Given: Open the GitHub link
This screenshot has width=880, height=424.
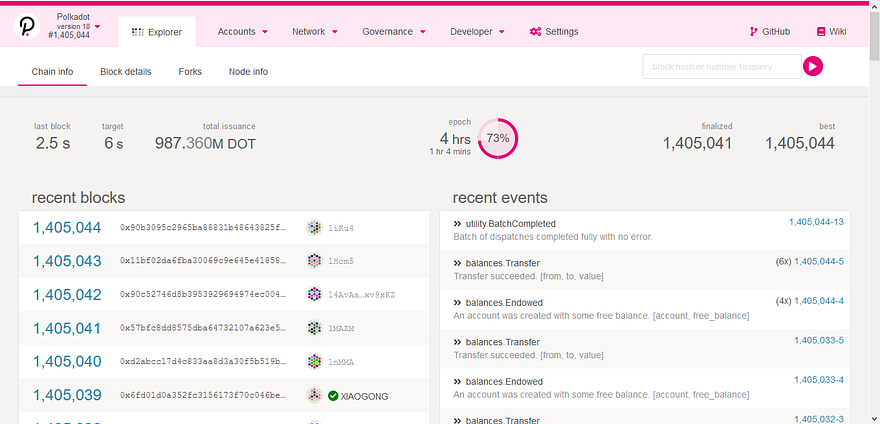Looking at the screenshot, I should click(770, 31).
